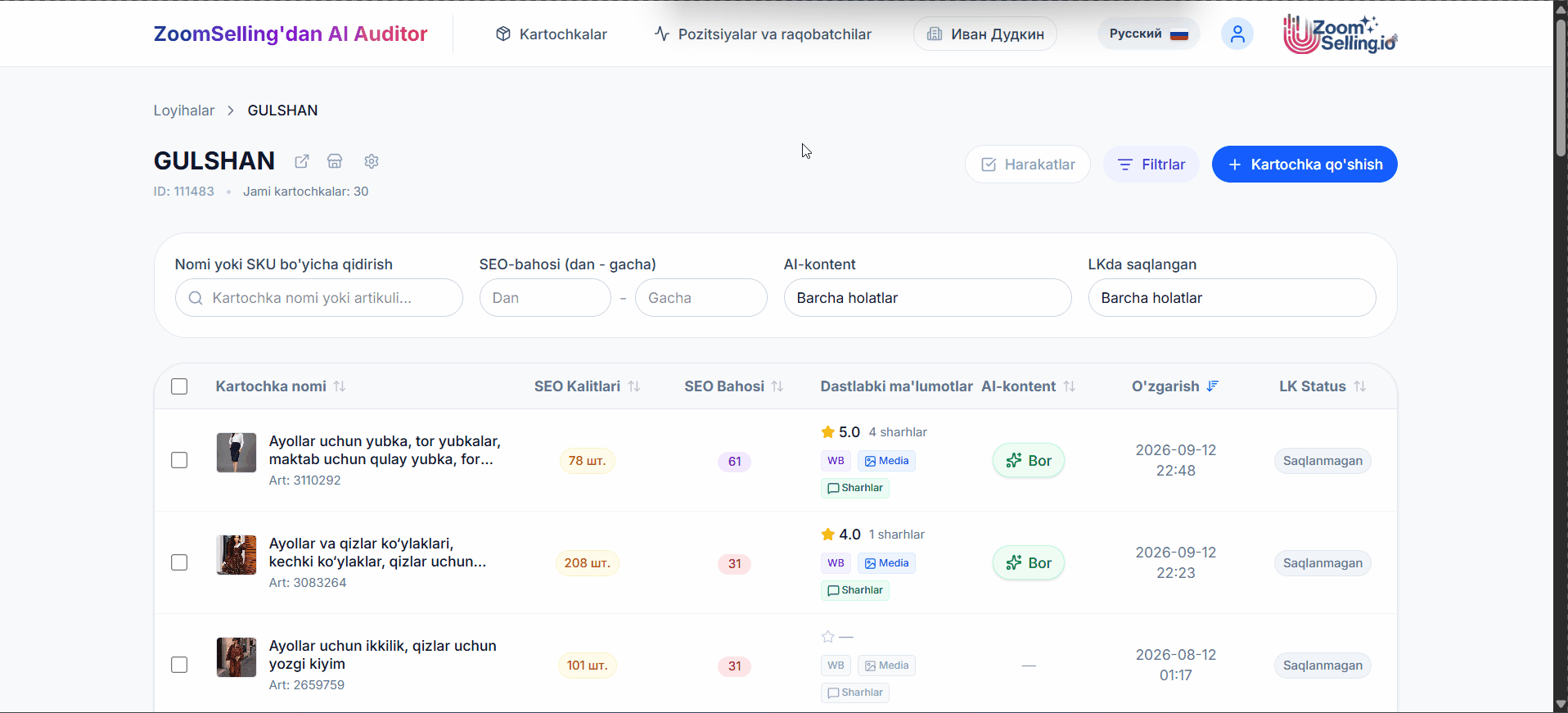Click the SEO score Gacha input
The height and width of the screenshot is (713, 1568).
coord(701,298)
